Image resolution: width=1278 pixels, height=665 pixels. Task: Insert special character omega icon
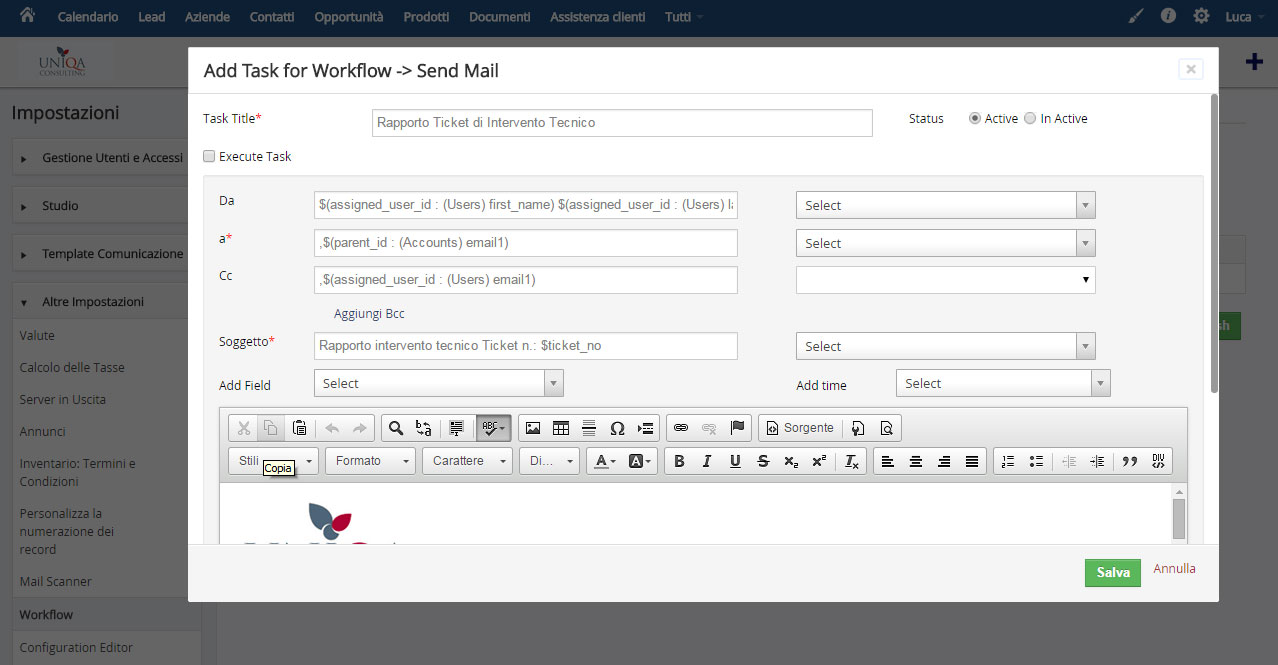click(617, 428)
